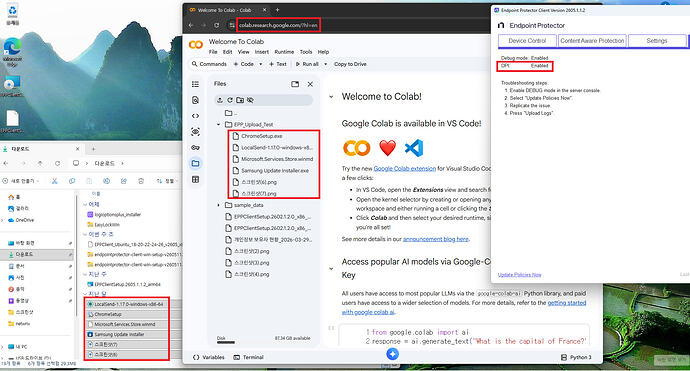Open the Recycle Bin desktop icon
This screenshot has width=690, height=371.
tap(12, 15)
